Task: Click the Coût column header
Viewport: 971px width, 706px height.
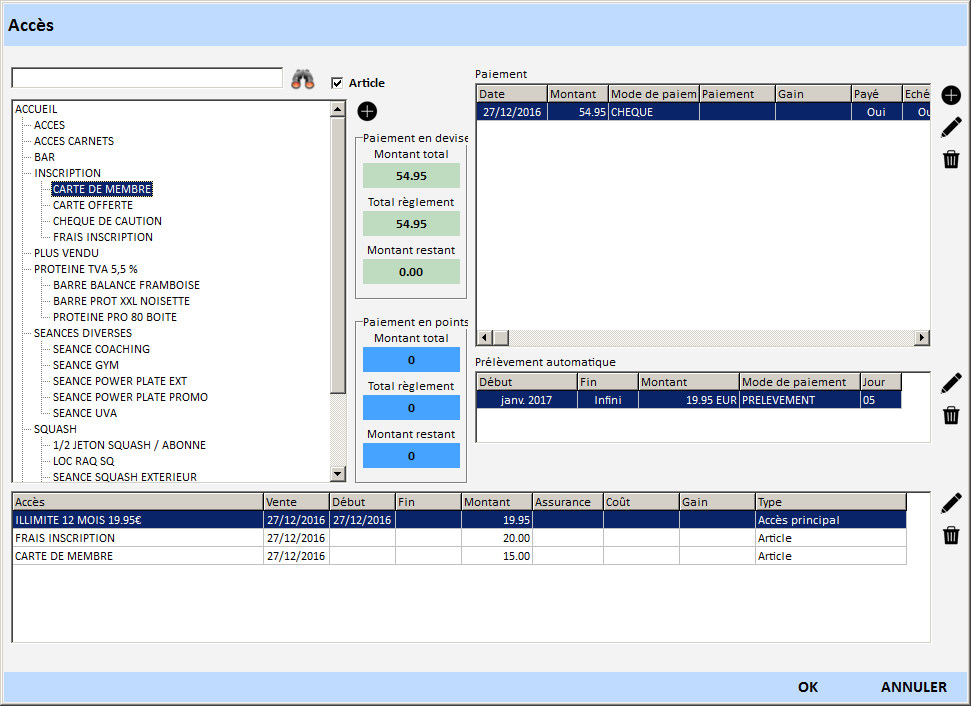Action: coord(641,502)
